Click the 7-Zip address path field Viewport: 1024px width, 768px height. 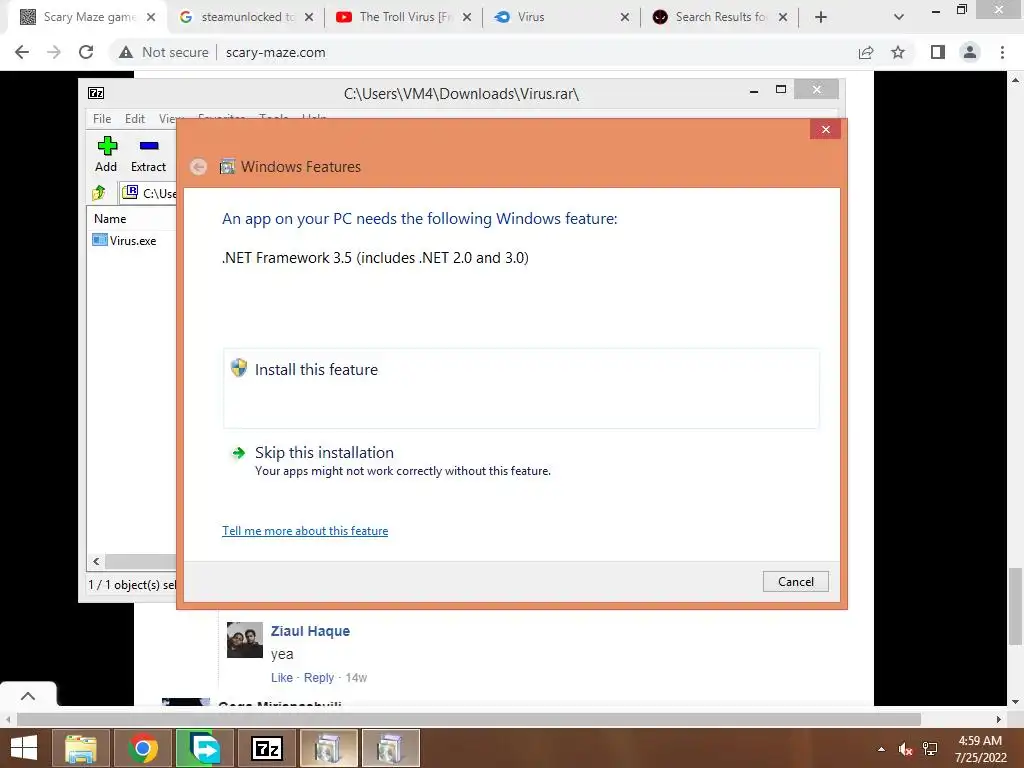click(x=149, y=193)
